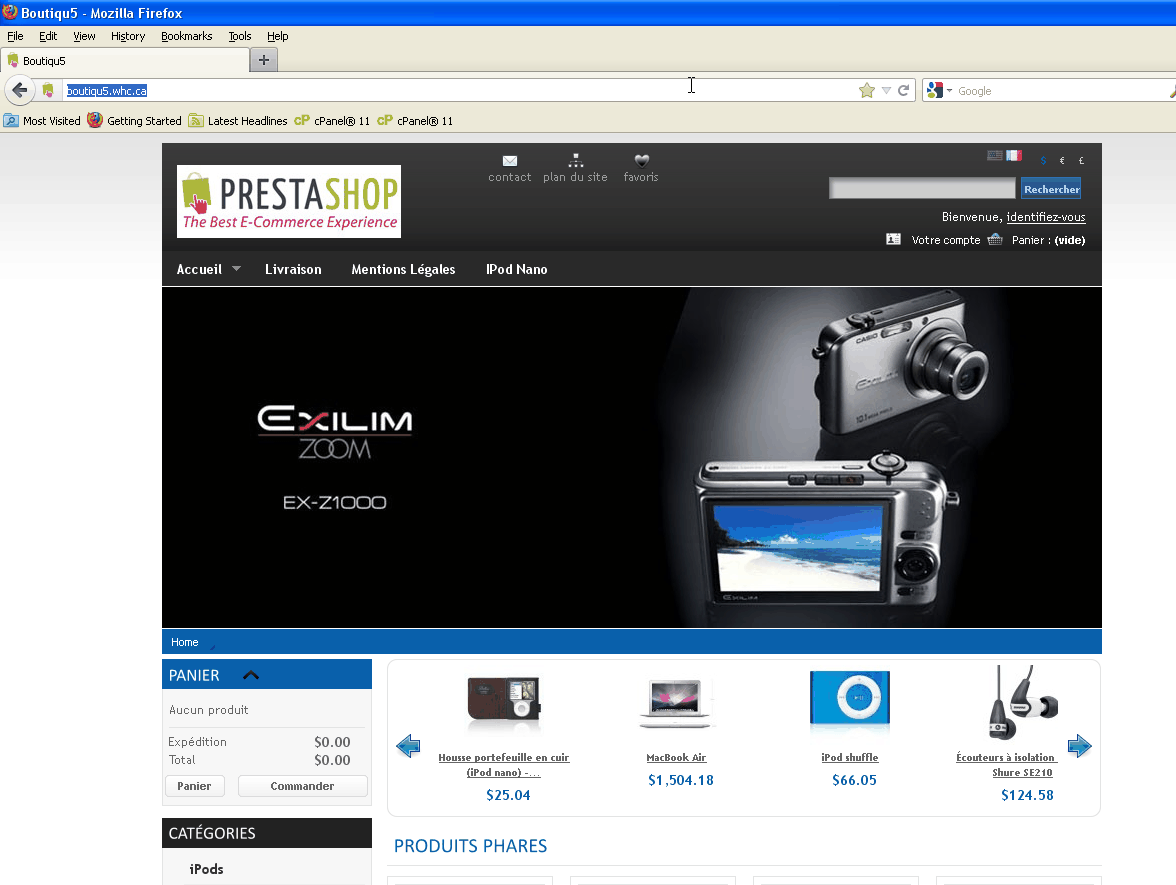Click the shopping basket icon

[x=995, y=239]
